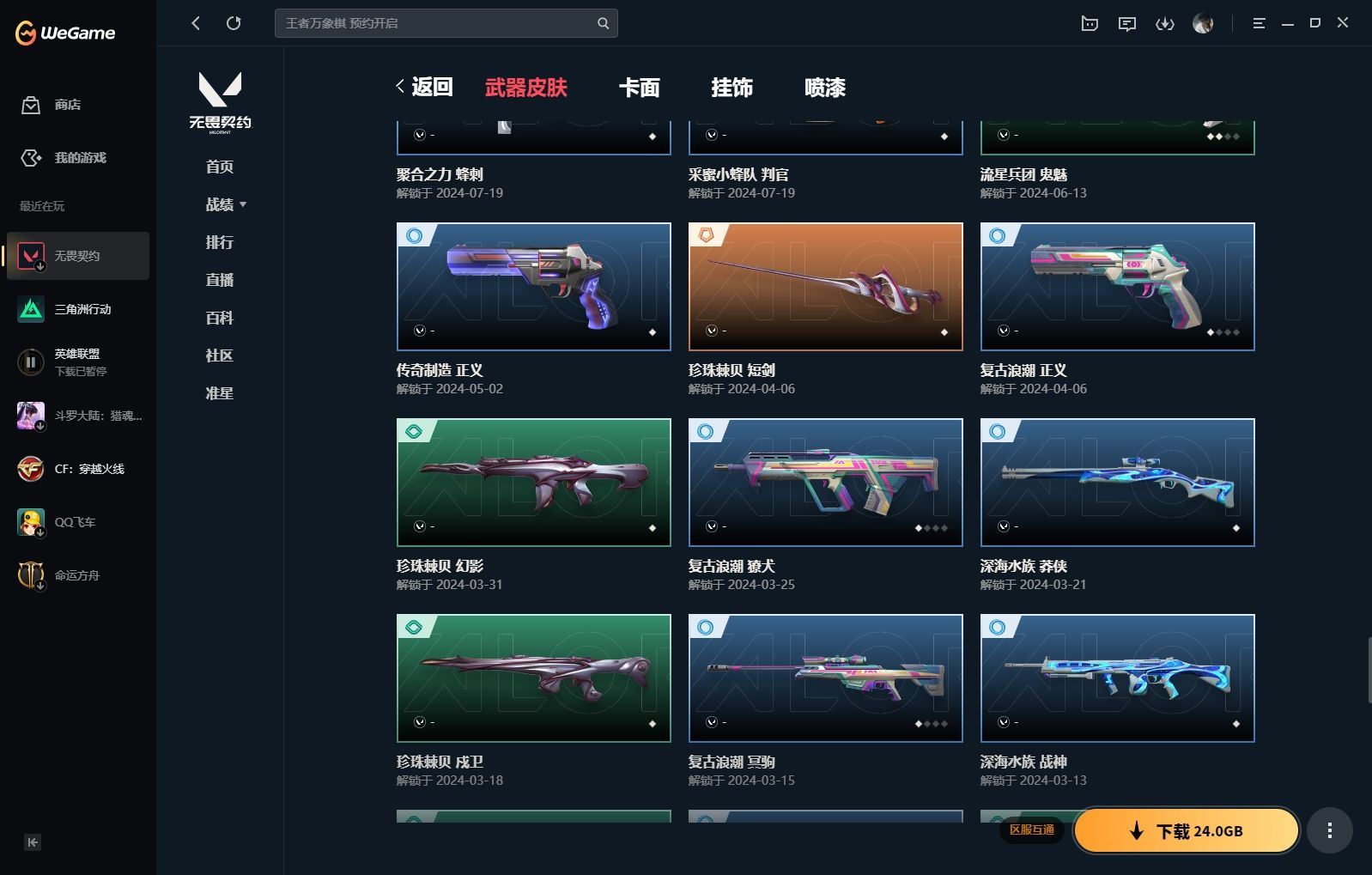Click the search magnifier icon
Viewport: 1372px width, 875px height.
[x=603, y=23]
